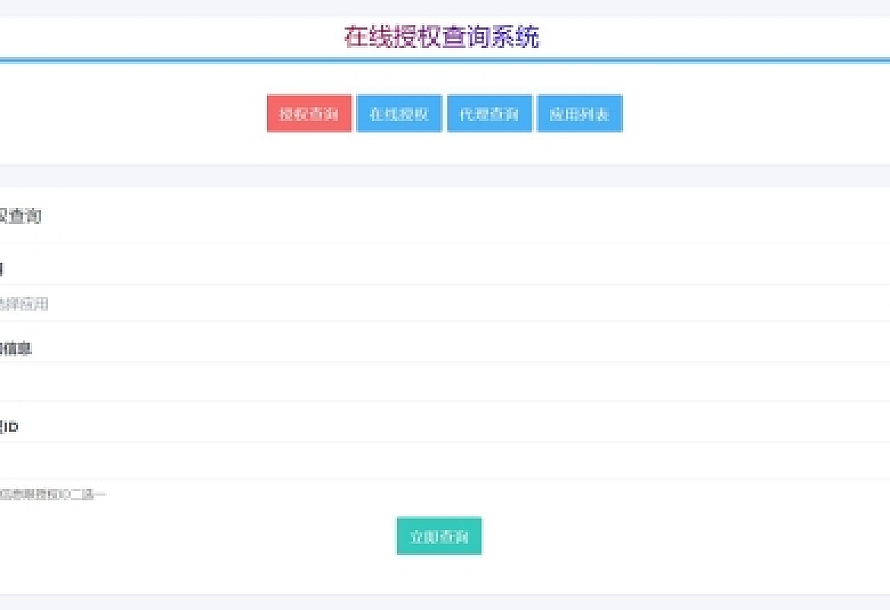Click the 授权ID field label
This screenshot has height=610, width=890.
(x=10, y=425)
